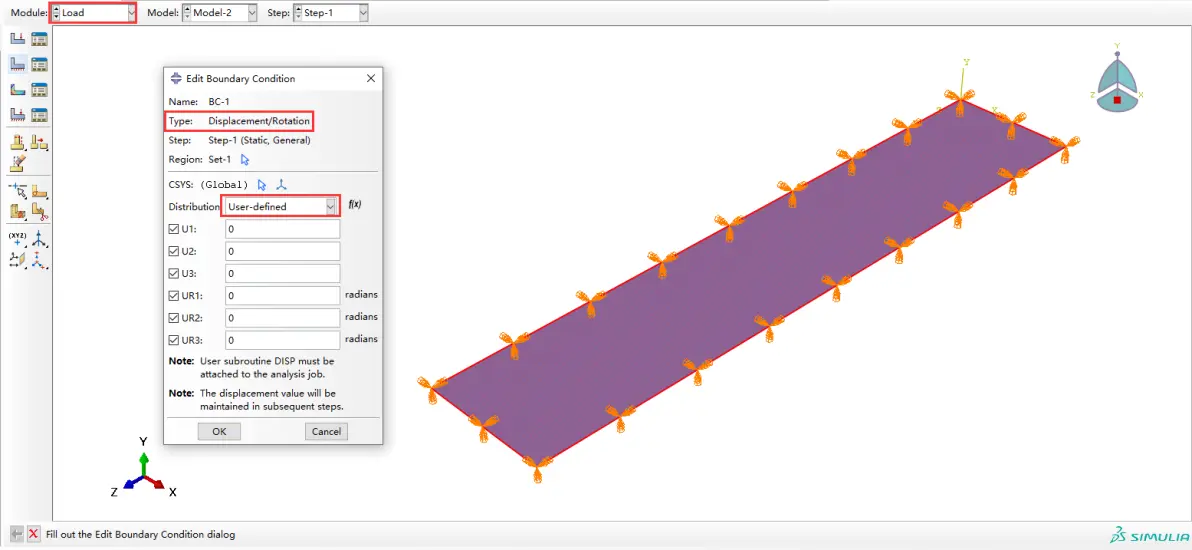Select the Partition Edge tool
The image size is (1192, 550).
pyautogui.click(x=17, y=142)
